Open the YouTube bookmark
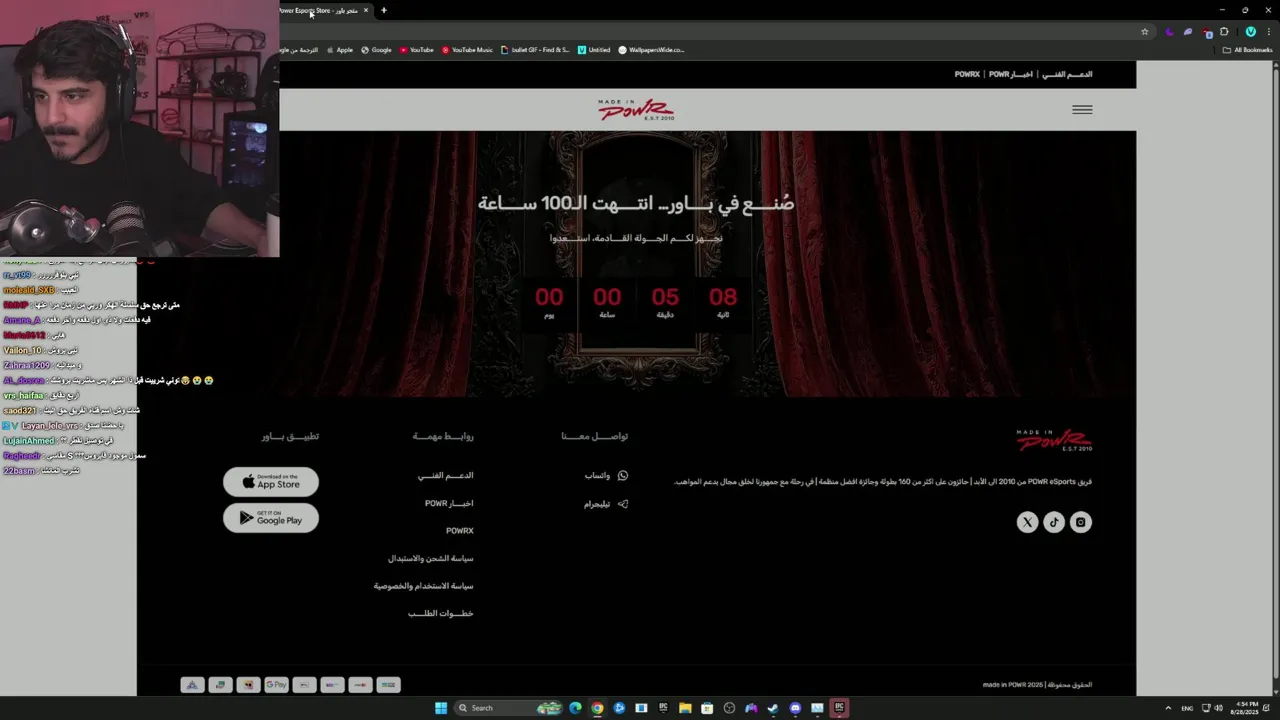The image size is (1280, 720). [416, 49]
